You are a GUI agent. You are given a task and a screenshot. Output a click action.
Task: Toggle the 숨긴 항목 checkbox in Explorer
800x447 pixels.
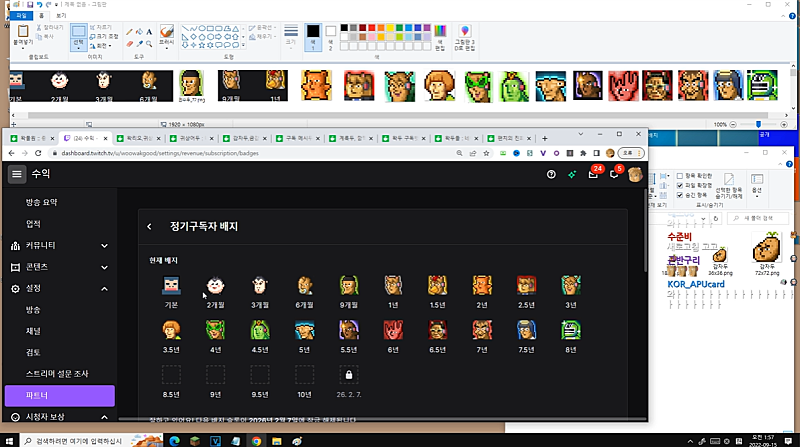click(x=680, y=195)
